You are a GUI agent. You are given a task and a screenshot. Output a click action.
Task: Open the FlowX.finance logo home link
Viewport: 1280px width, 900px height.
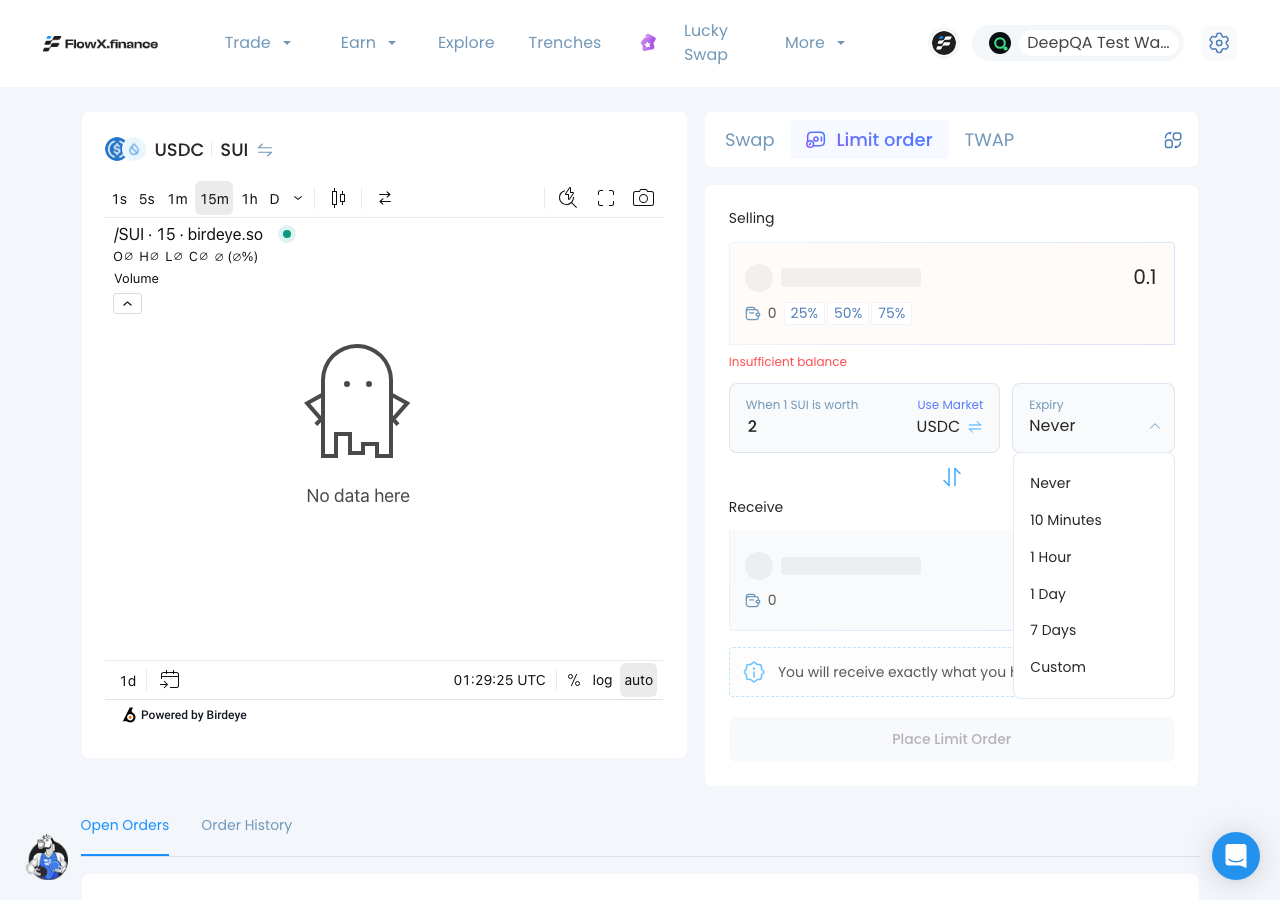coord(100,43)
